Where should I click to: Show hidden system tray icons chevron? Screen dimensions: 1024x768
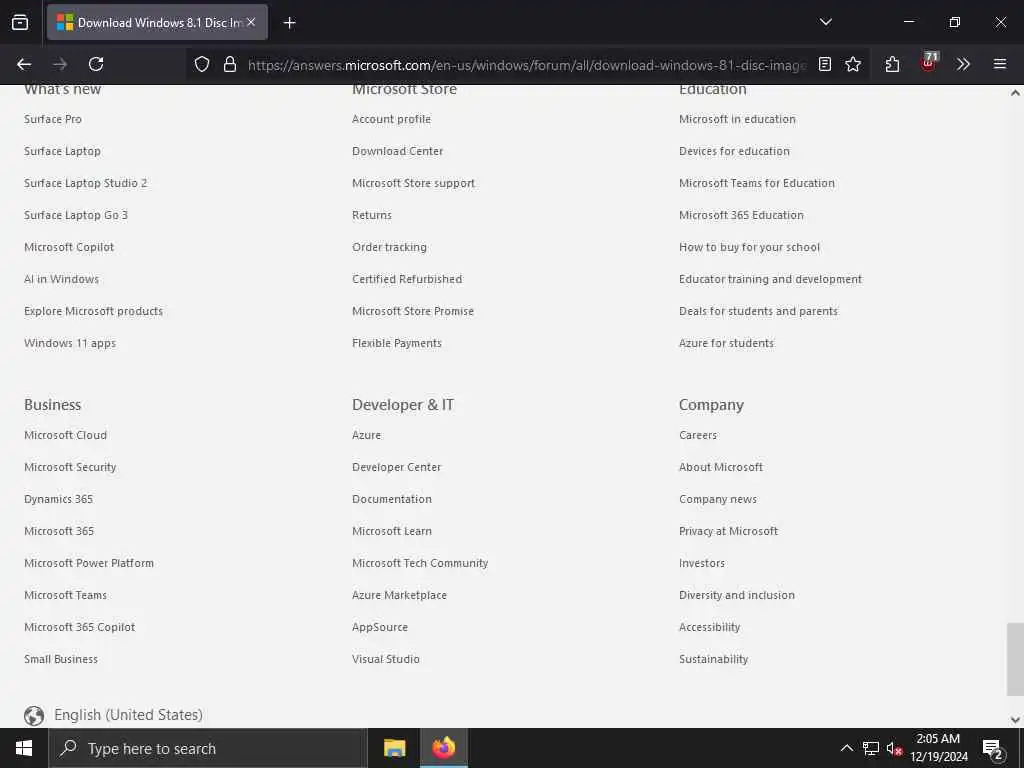(846, 748)
